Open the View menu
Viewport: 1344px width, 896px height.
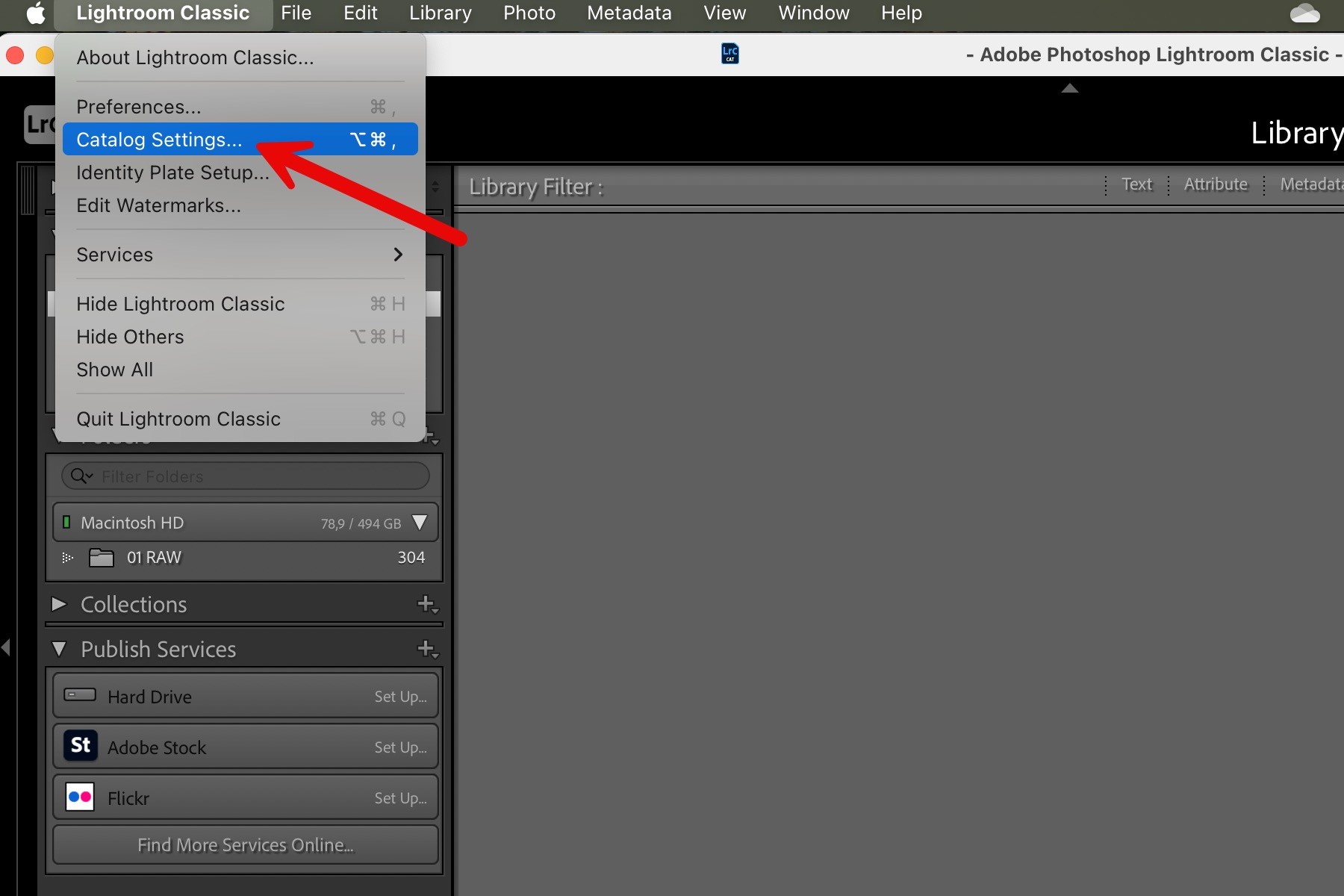pos(724,13)
